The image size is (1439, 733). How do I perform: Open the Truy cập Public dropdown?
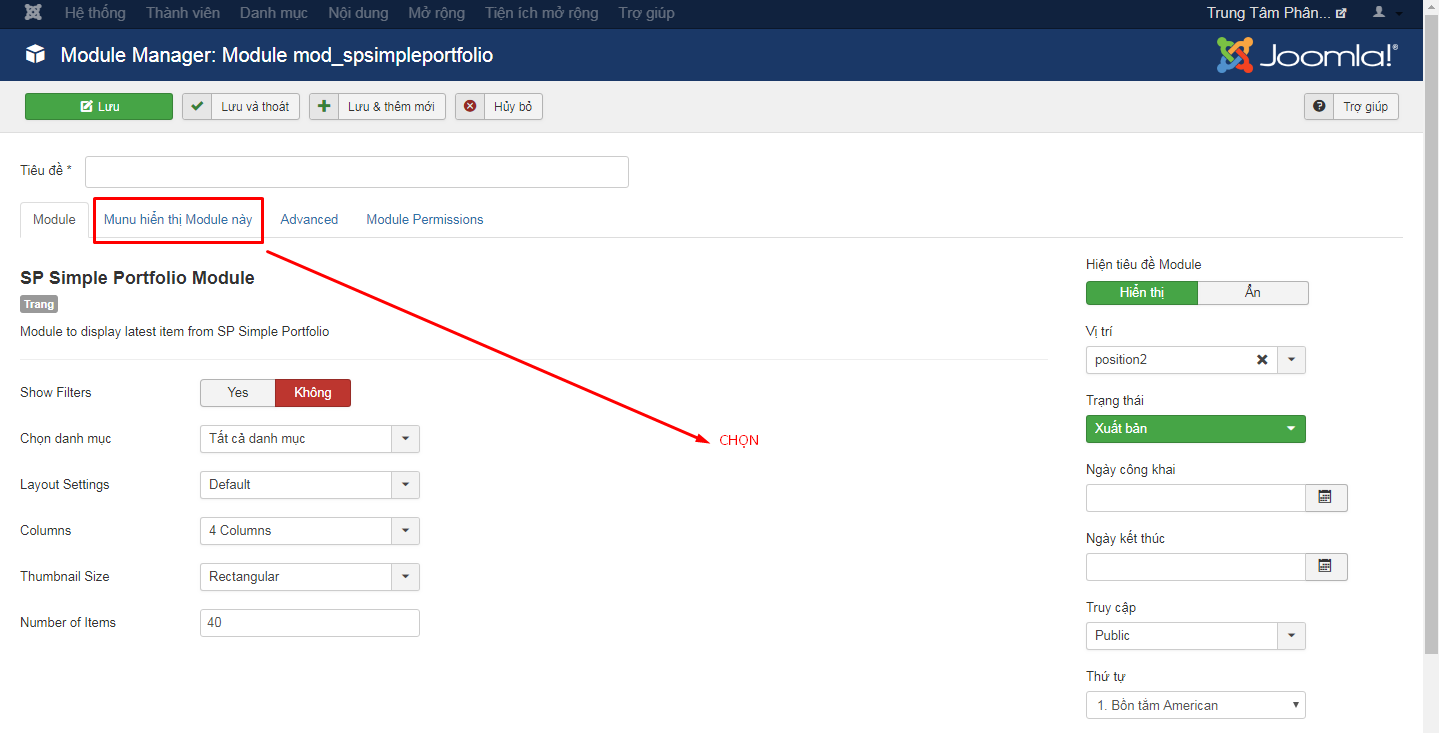pos(1196,635)
